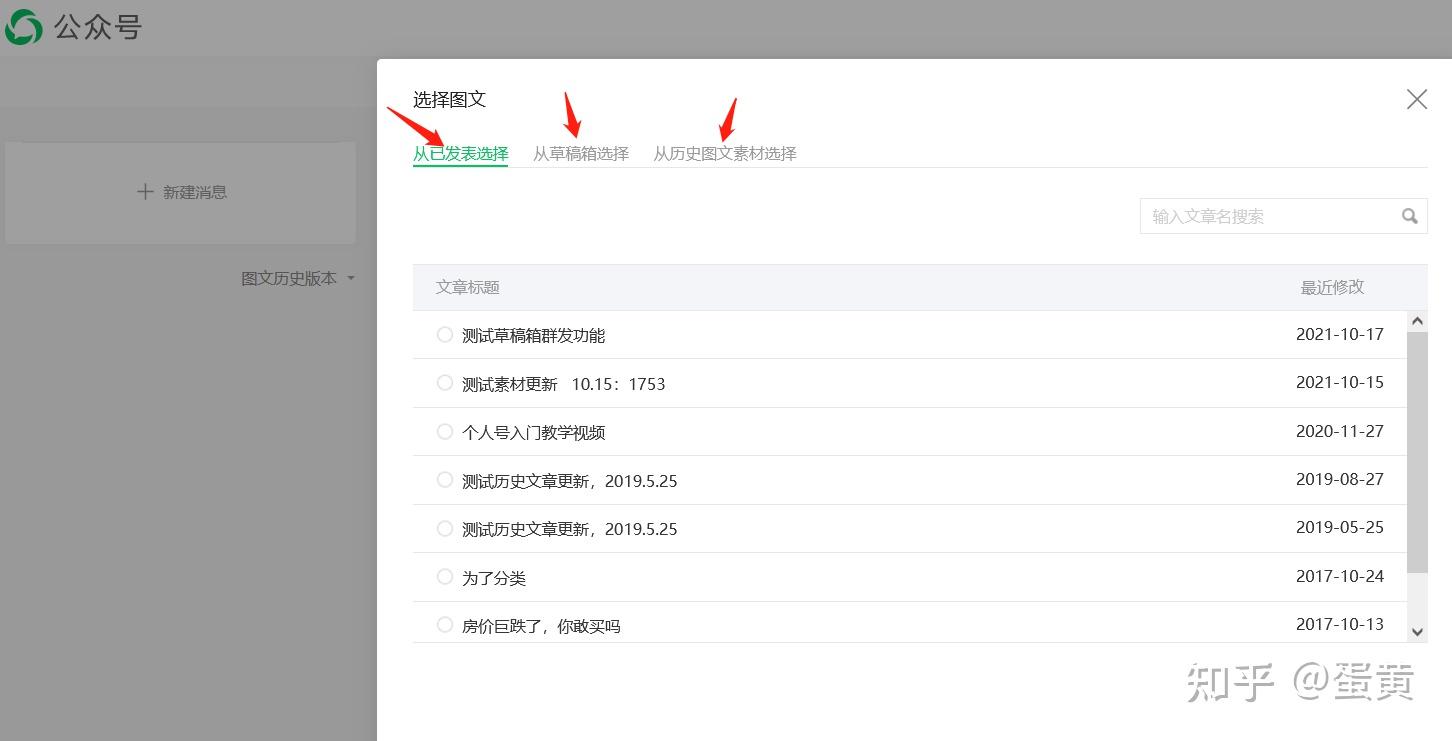This screenshot has height=741, width=1452.
Task: Click the 选择图文 dialog title
Action: (449, 99)
